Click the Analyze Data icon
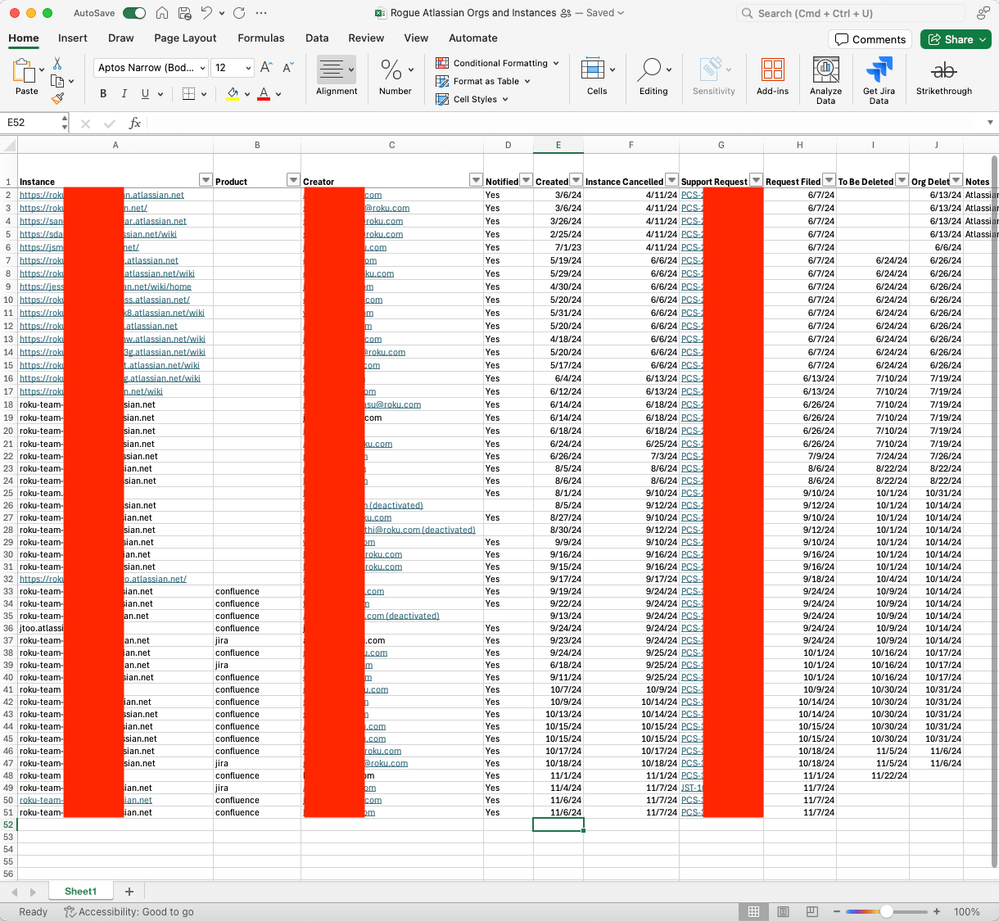 coord(825,69)
